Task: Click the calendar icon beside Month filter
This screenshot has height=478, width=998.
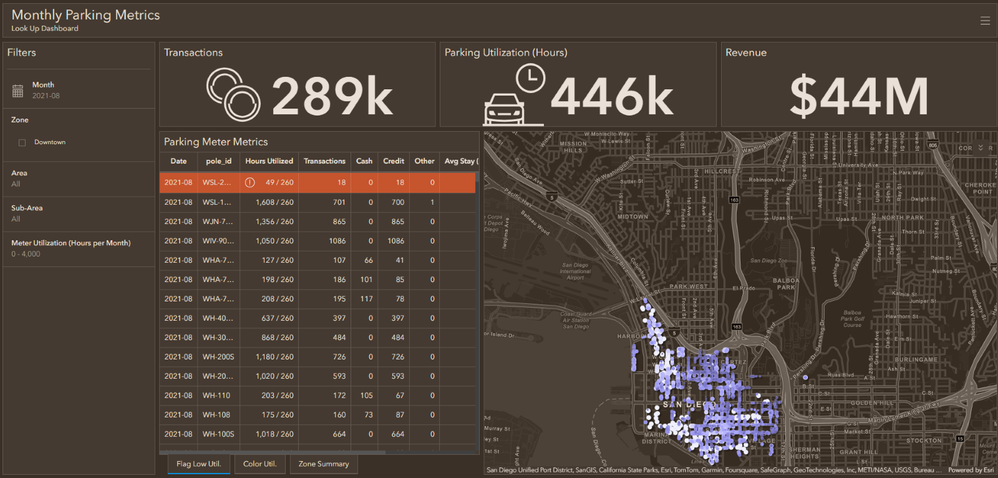Action: click(x=18, y=91)
